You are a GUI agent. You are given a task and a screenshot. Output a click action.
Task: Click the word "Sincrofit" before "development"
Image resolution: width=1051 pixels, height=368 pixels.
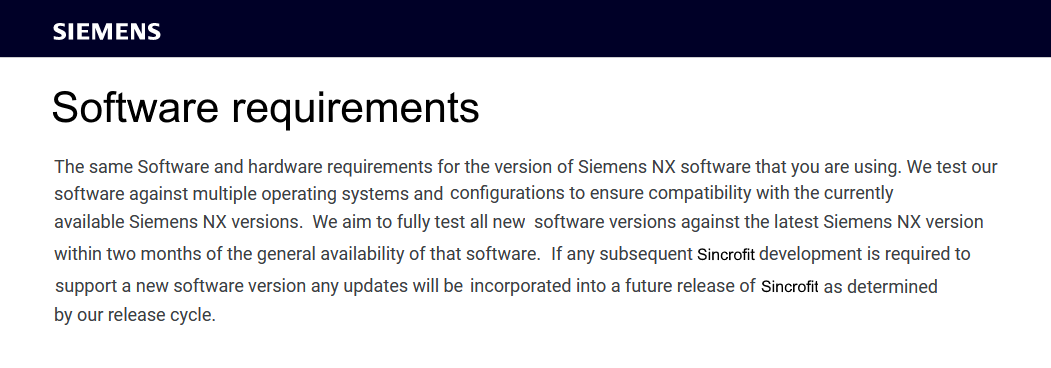click(726, 255)
